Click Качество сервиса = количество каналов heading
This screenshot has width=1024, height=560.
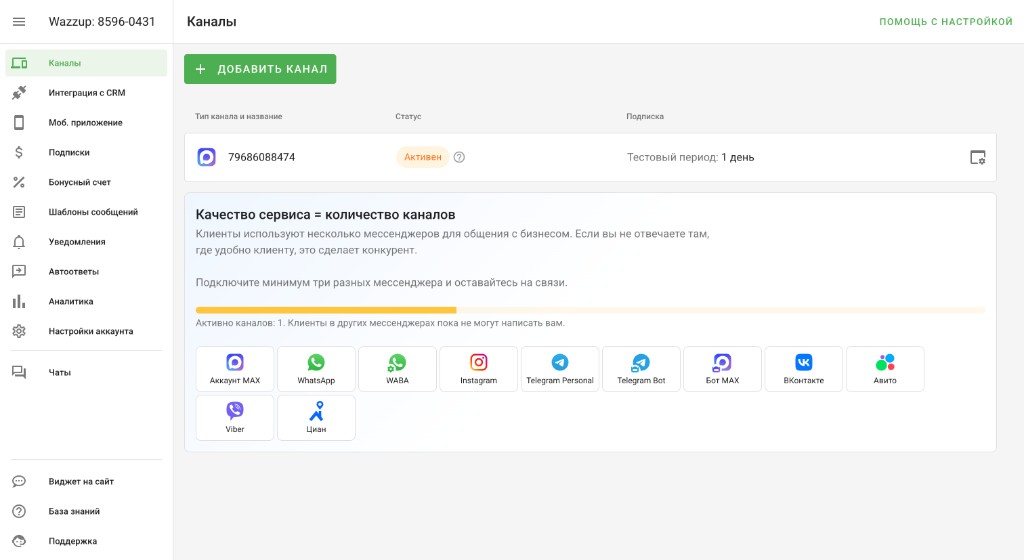[x=325, y=215]
